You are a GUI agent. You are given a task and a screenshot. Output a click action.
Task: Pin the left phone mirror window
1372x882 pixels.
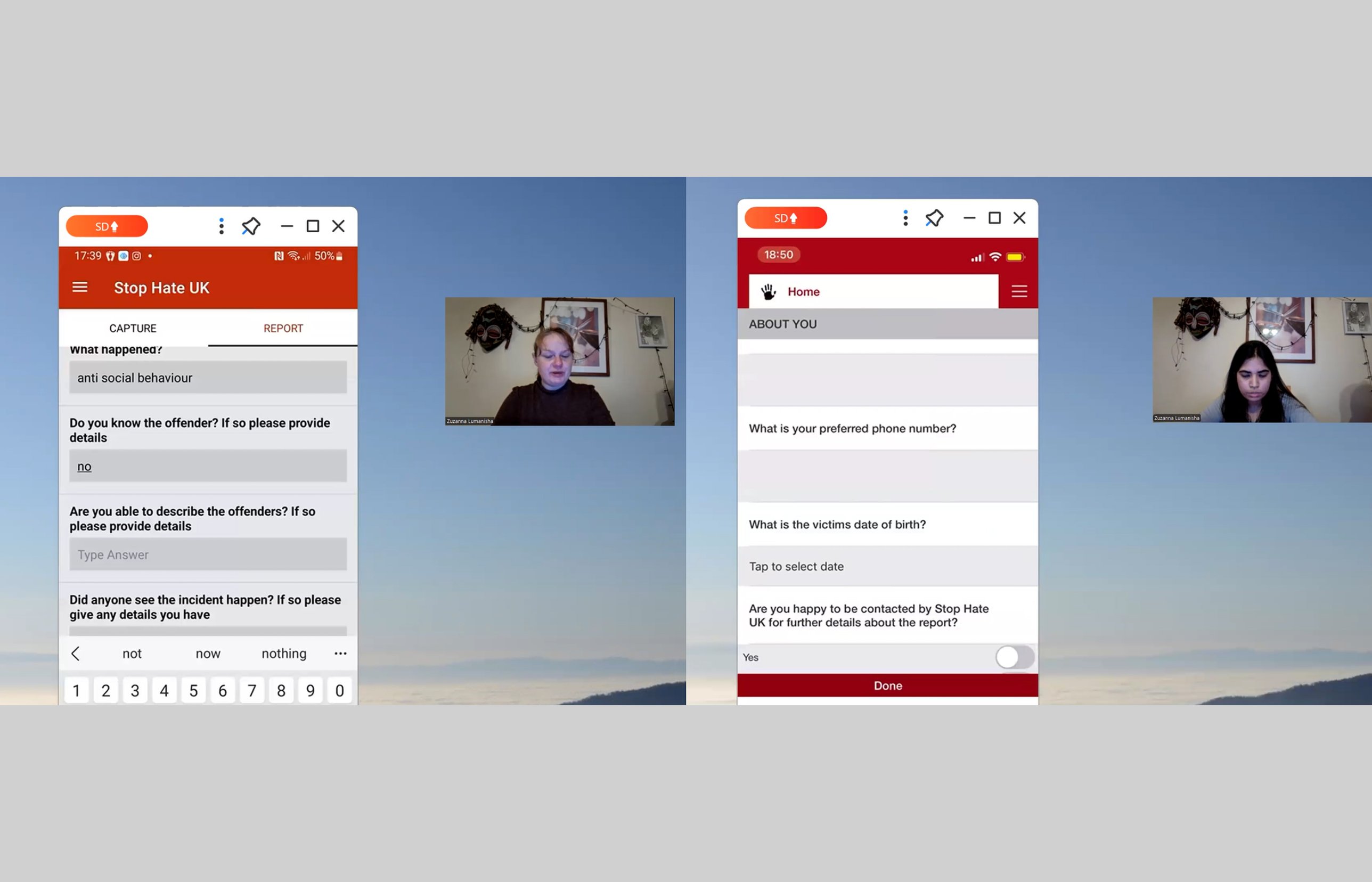[251, 226]
